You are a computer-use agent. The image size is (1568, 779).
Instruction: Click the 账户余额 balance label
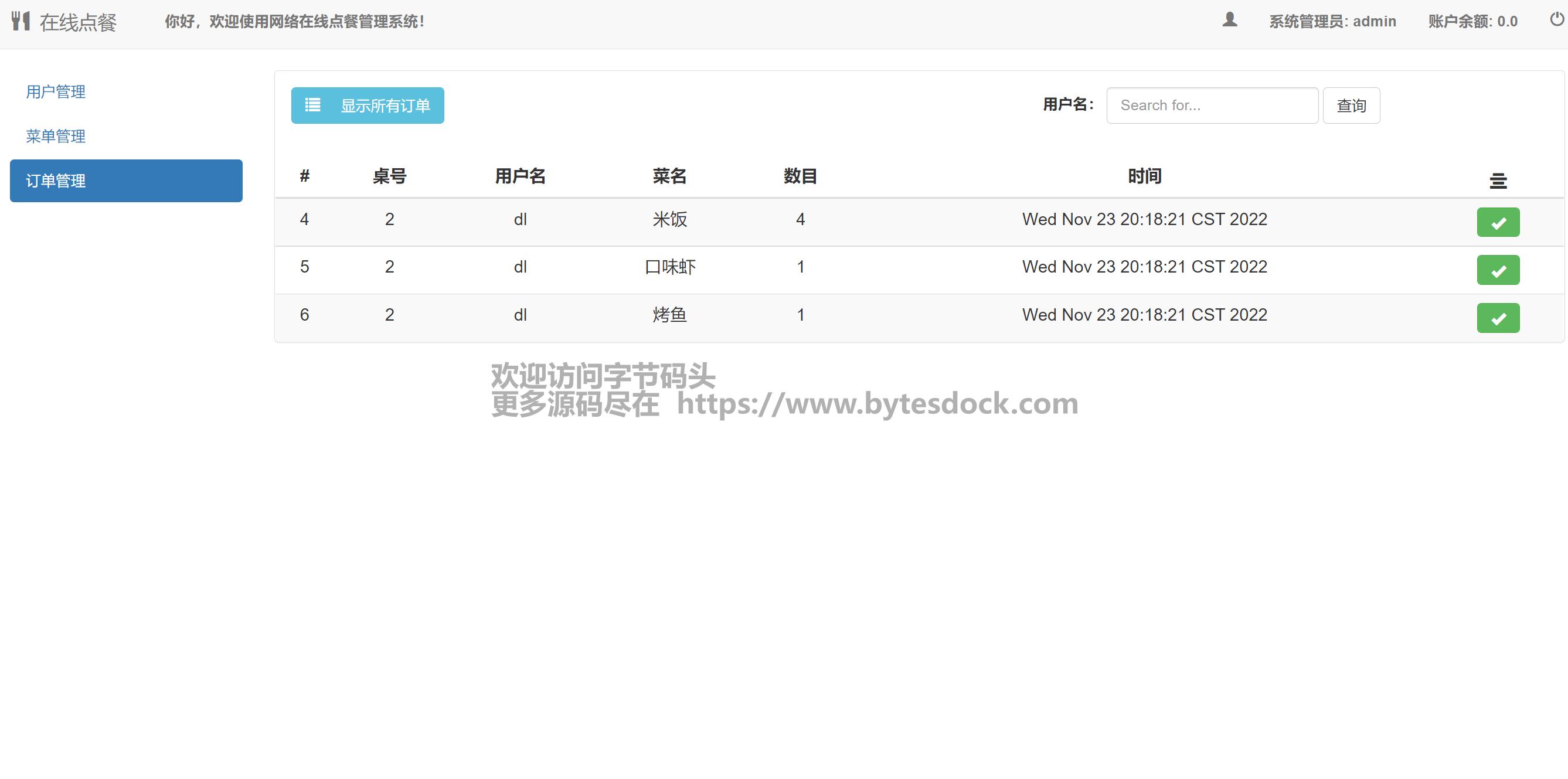point(1472,22)
